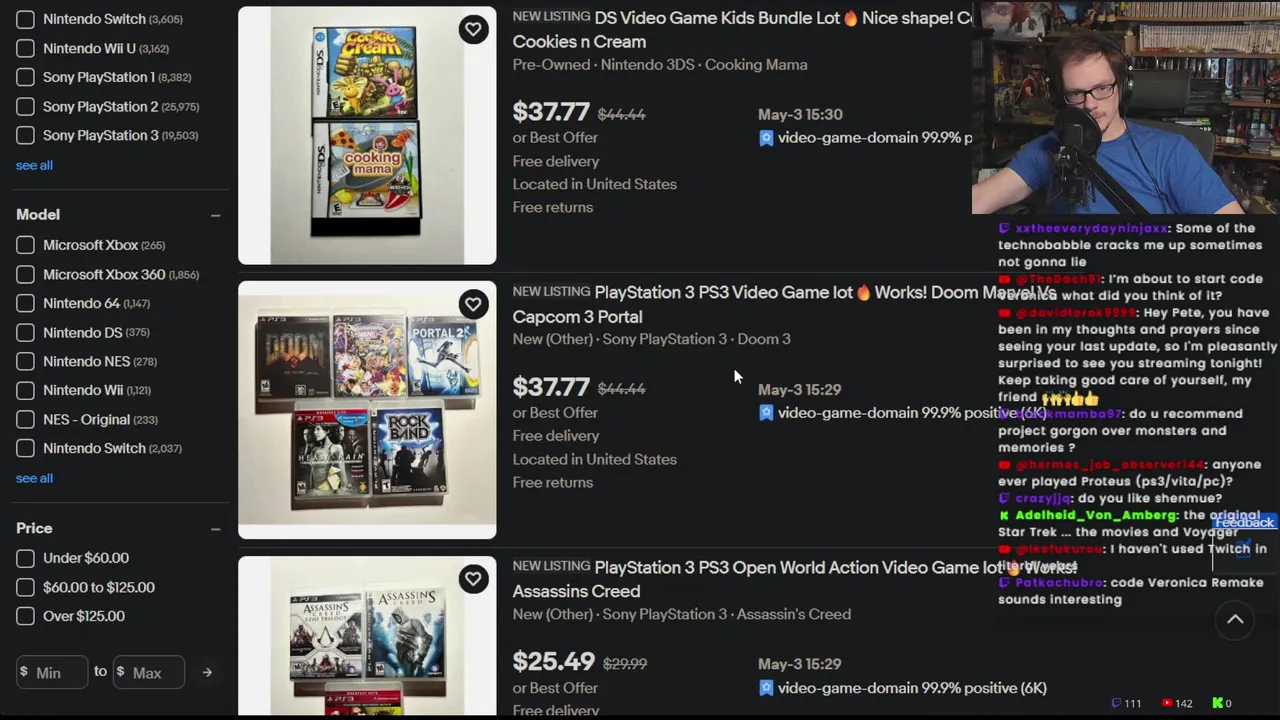
Task: Toggle the Nintendo 64 model checkbox
Action: click(25, 303)
